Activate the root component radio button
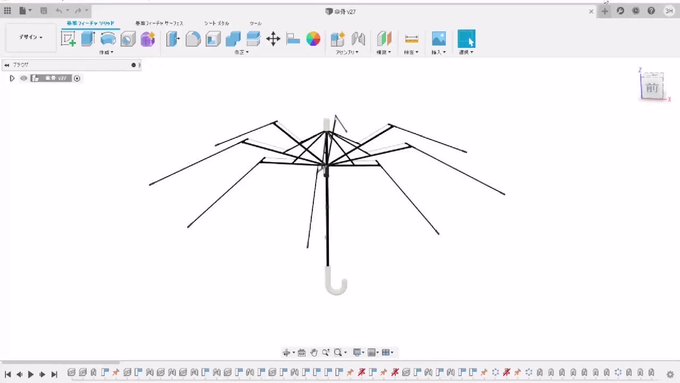 pyautogui.click(x=77, y=79)
